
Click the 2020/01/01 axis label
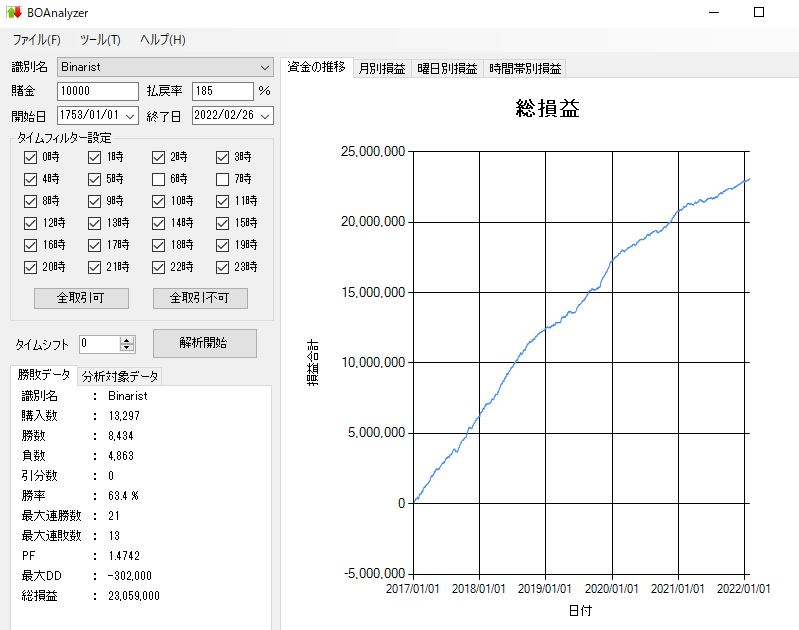[611, 589]
